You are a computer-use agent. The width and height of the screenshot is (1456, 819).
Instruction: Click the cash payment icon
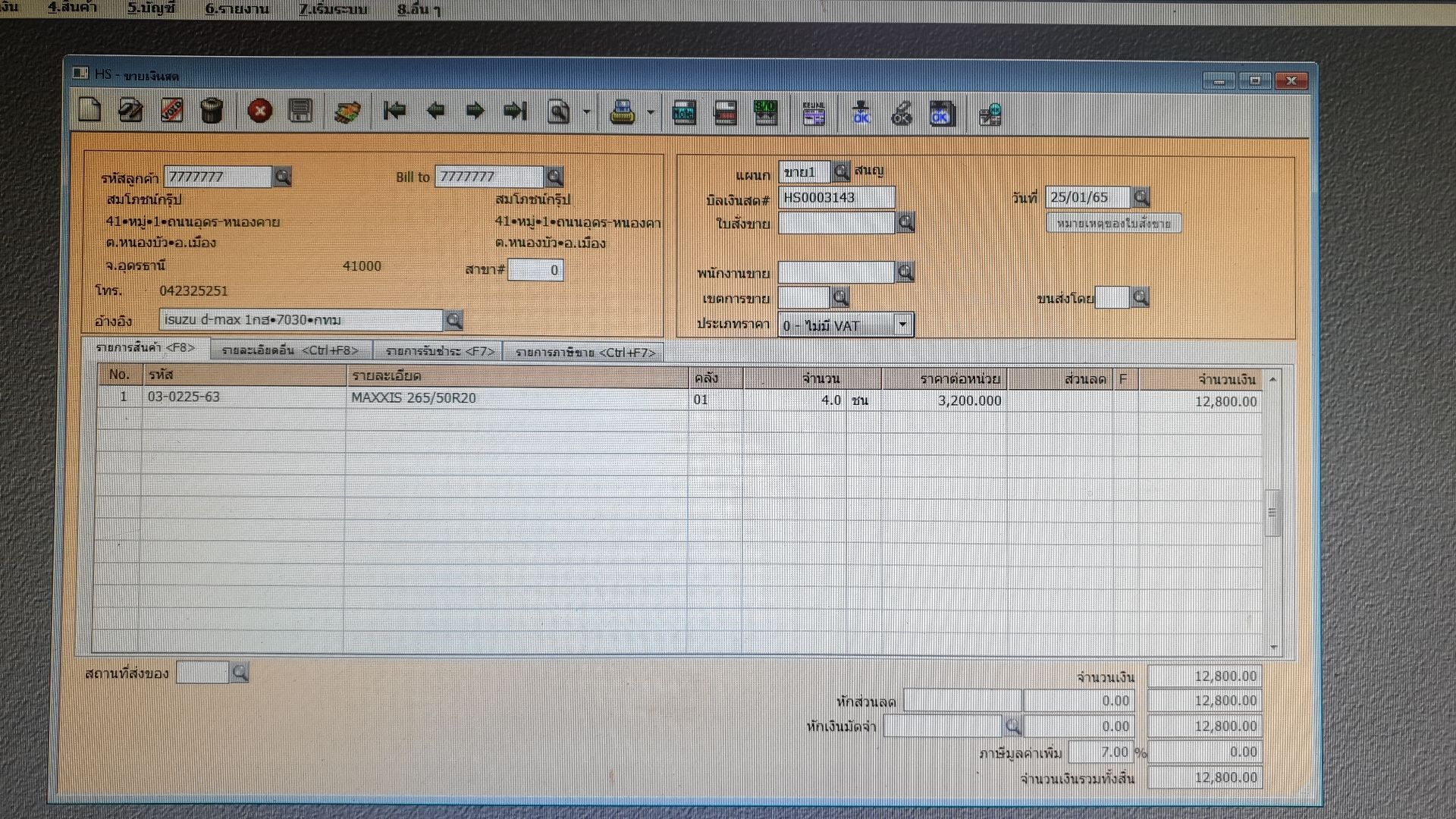click(x=348, y=112)
